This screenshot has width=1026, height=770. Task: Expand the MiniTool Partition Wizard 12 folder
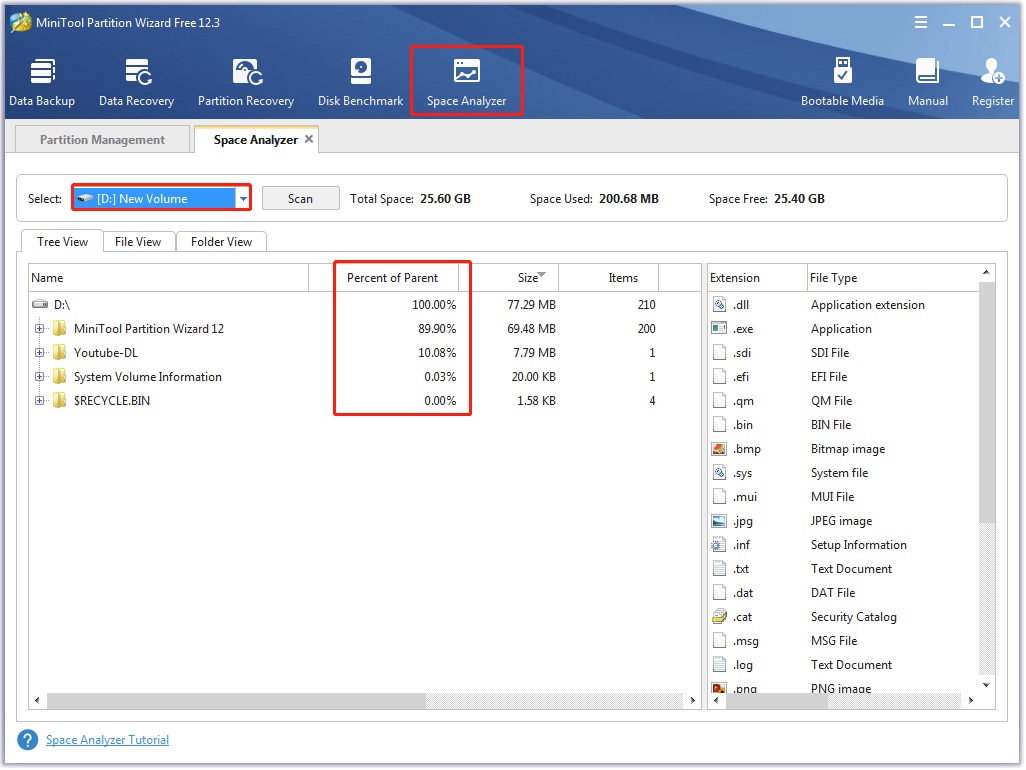[38, 328]
